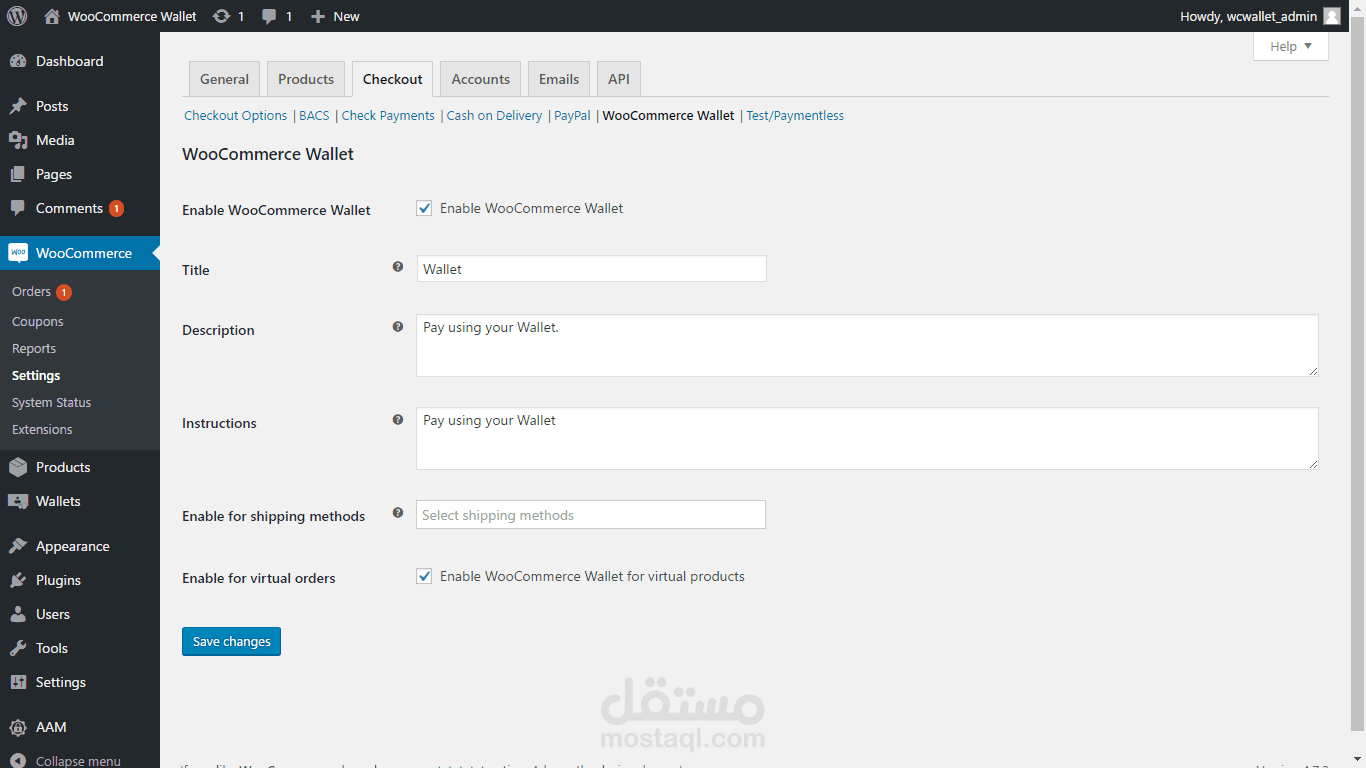This screenshot has width=1366, height=768.
Task: Open Extensions submenu item
Action: click(x=42, y=430)
